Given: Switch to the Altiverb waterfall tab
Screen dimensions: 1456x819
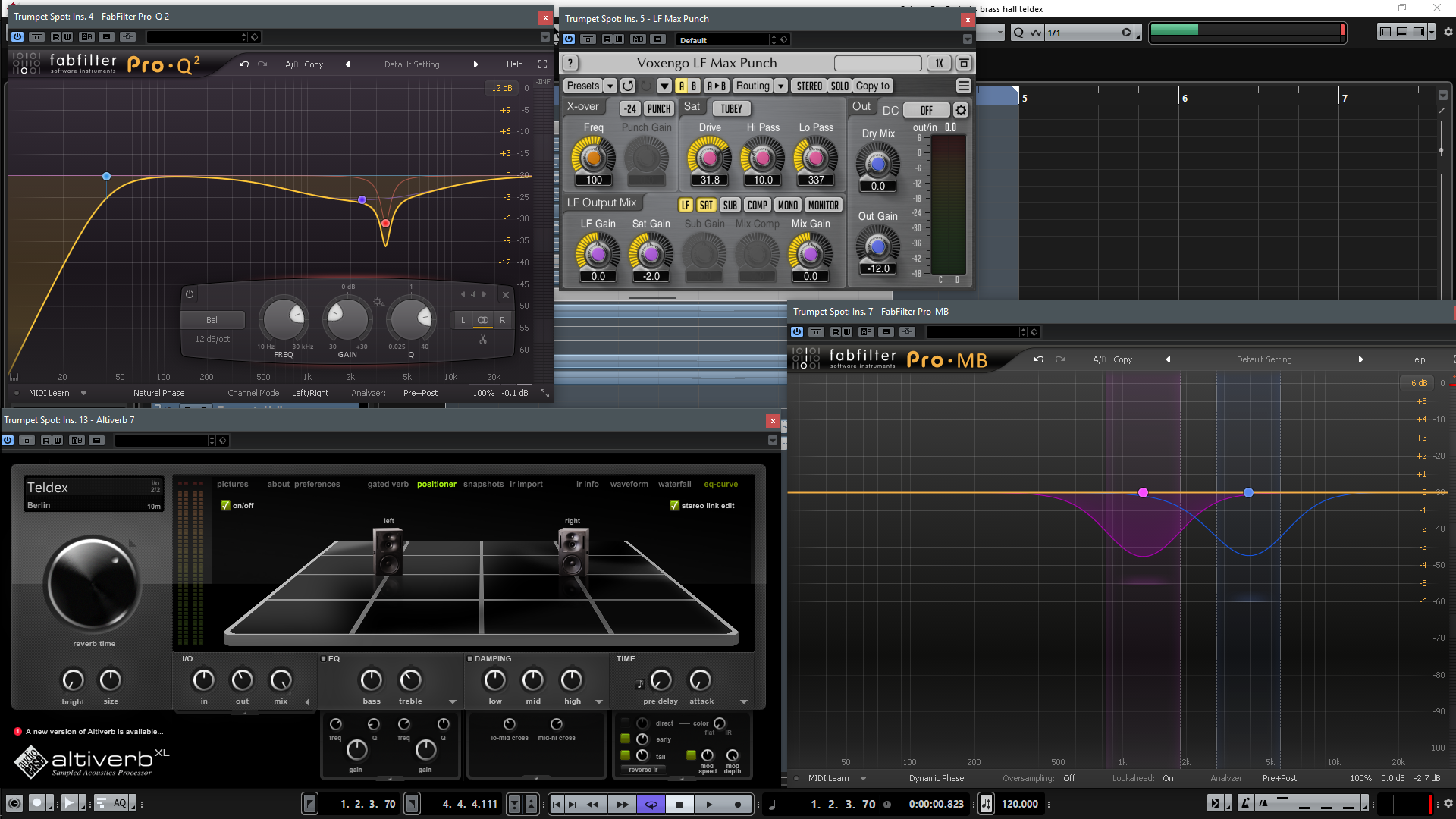Looking at the screenshot, I should click(x=674, y=484).
